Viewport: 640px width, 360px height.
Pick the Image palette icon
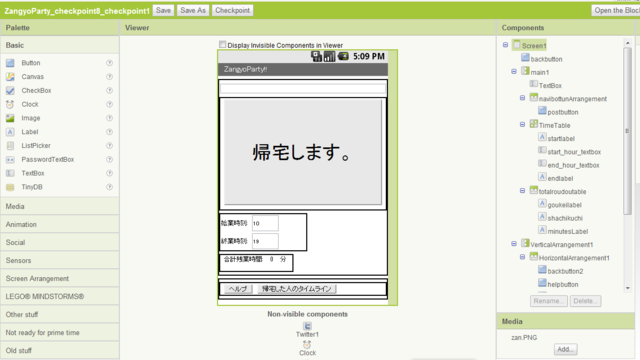pos(10,118)
